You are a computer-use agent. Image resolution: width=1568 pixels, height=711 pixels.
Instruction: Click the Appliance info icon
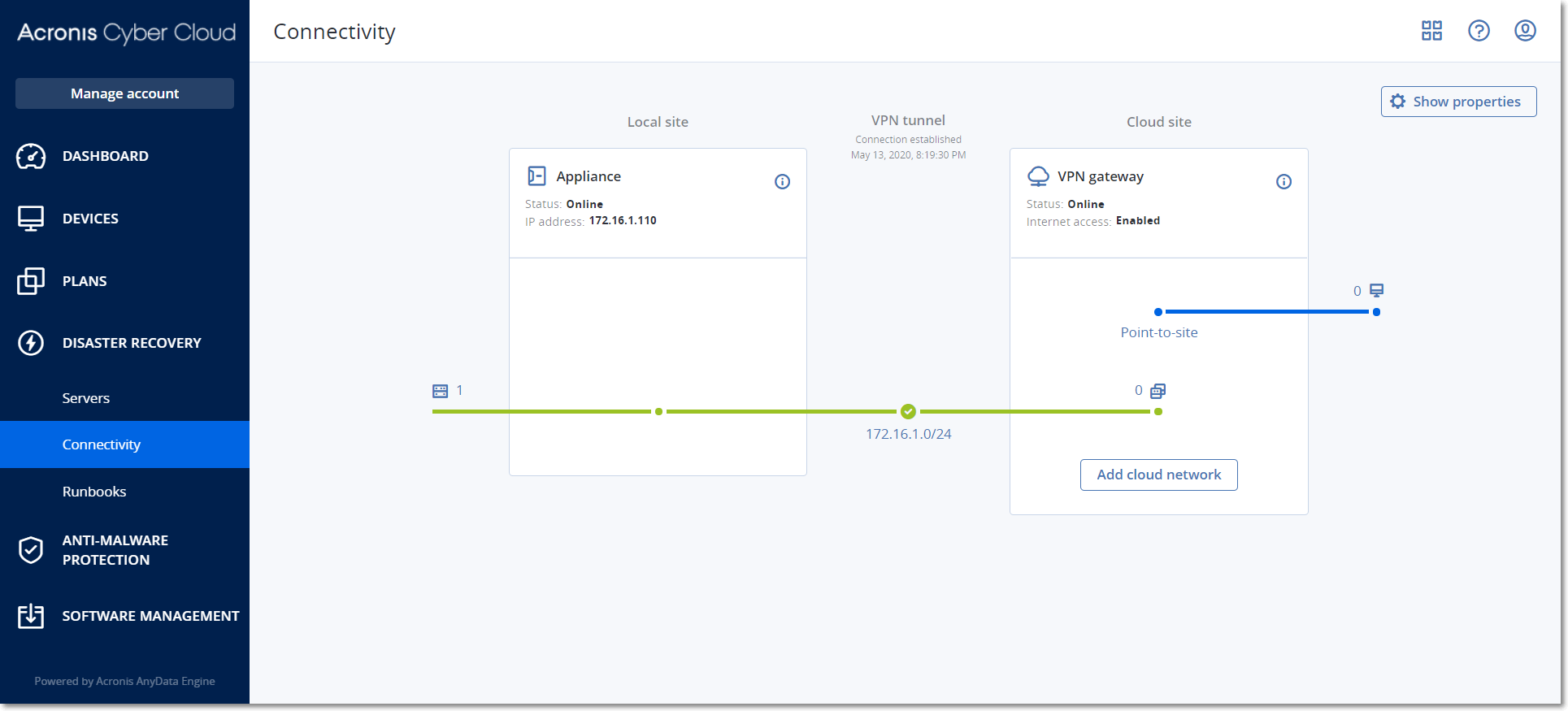point(782,182)
